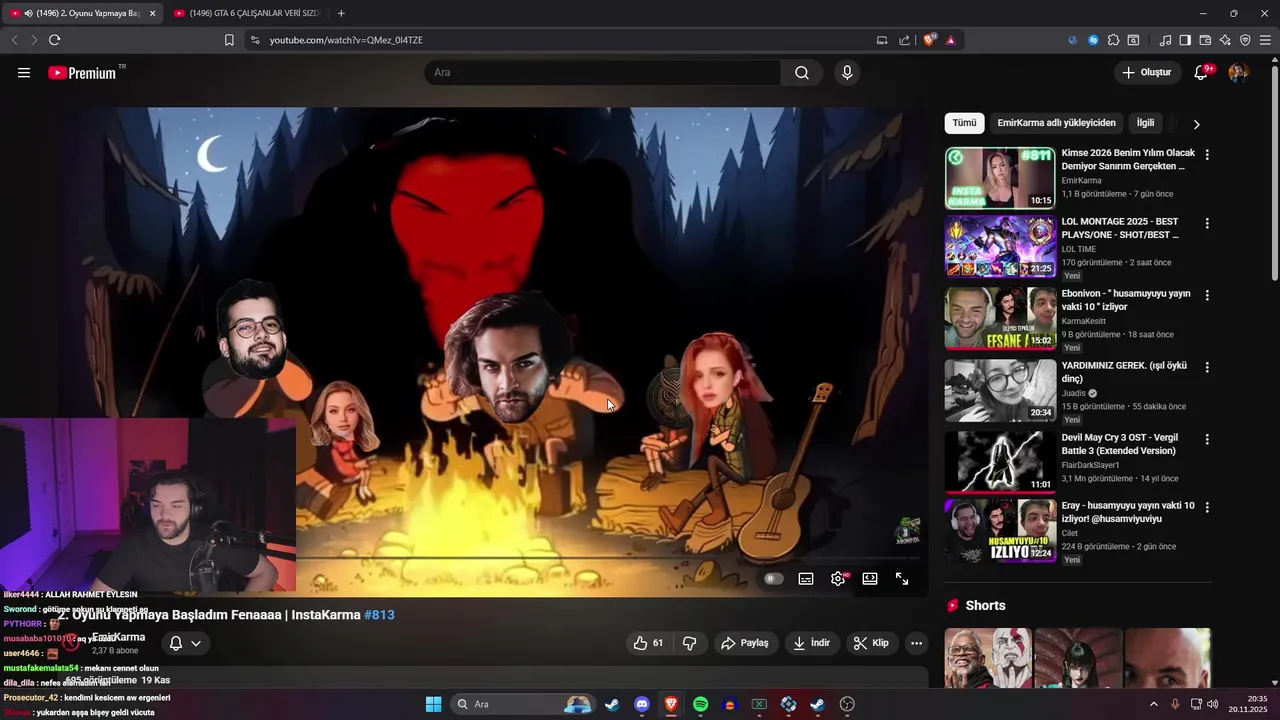Open Brave main menu hamburger
This screenshot has width=1280, height=720.
click(x=1265, y=40)
